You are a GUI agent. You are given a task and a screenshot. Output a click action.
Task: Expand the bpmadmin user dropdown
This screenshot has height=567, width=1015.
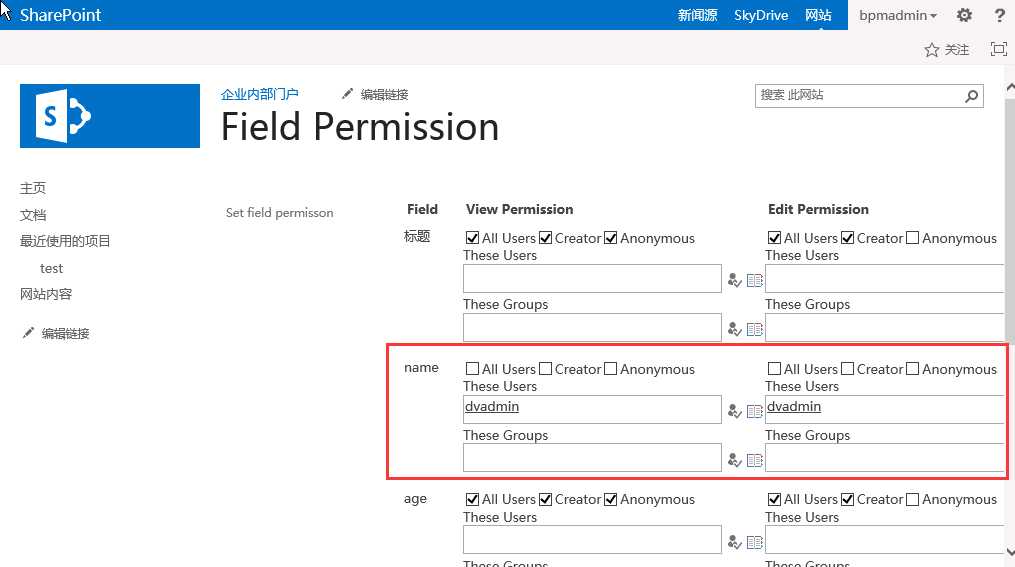coord(898,15)
